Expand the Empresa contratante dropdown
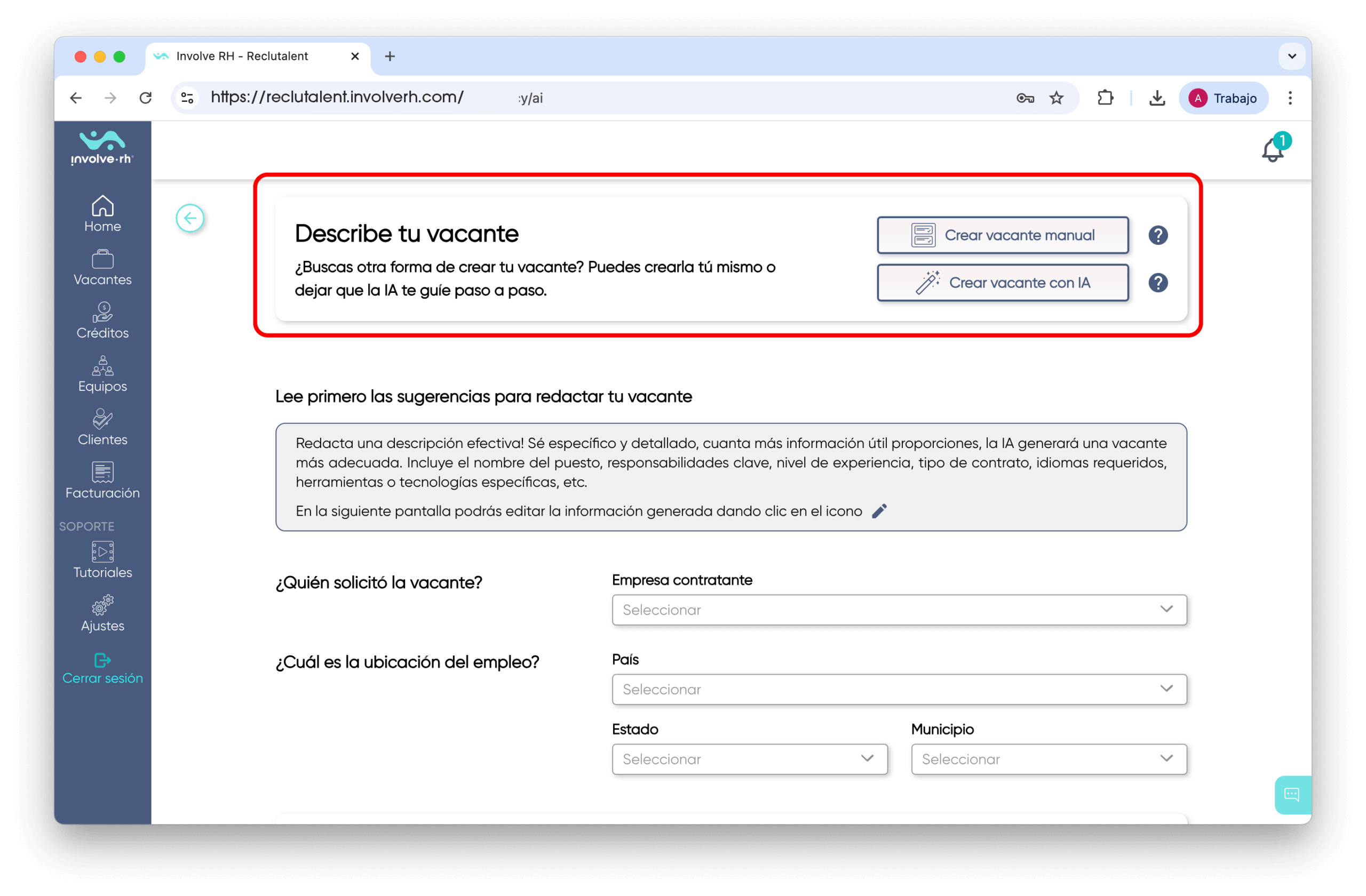The image size is (1366, 896). 899,610
